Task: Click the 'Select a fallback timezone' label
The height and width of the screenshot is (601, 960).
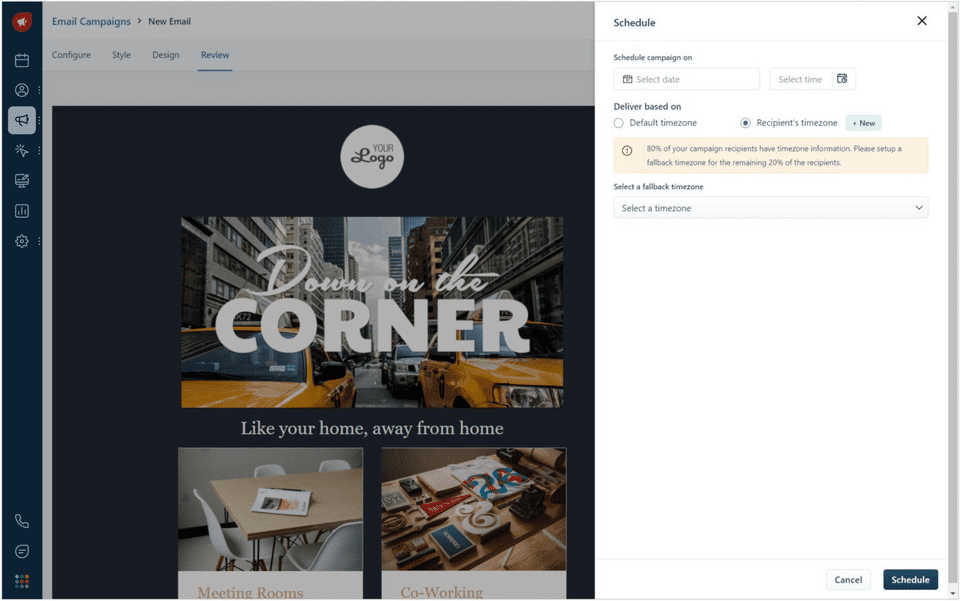Action: pos(658,187)
